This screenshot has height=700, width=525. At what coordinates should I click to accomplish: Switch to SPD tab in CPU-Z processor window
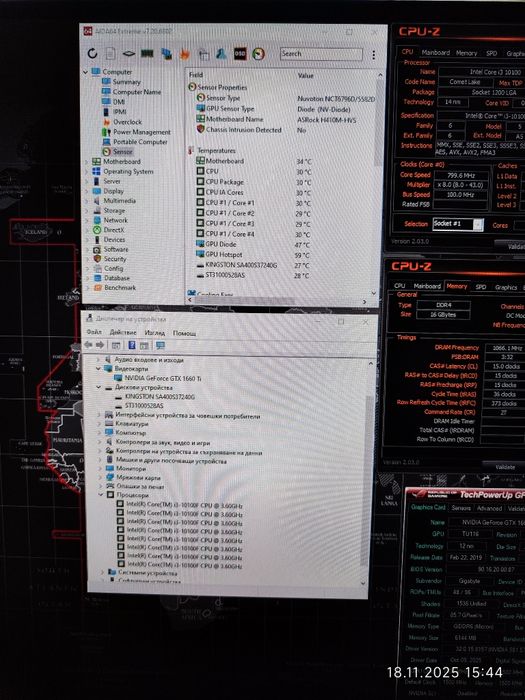coord(492,53)
